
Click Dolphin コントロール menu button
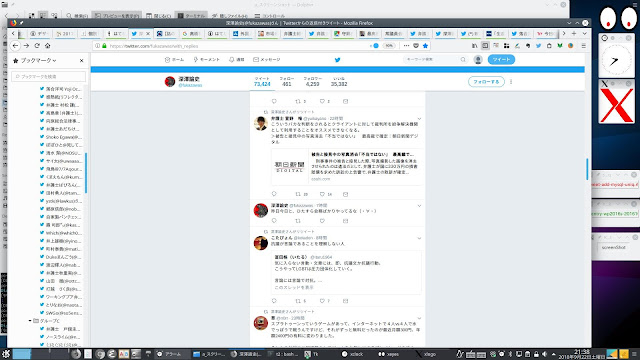pyautogui.click(x=269, y=16)
